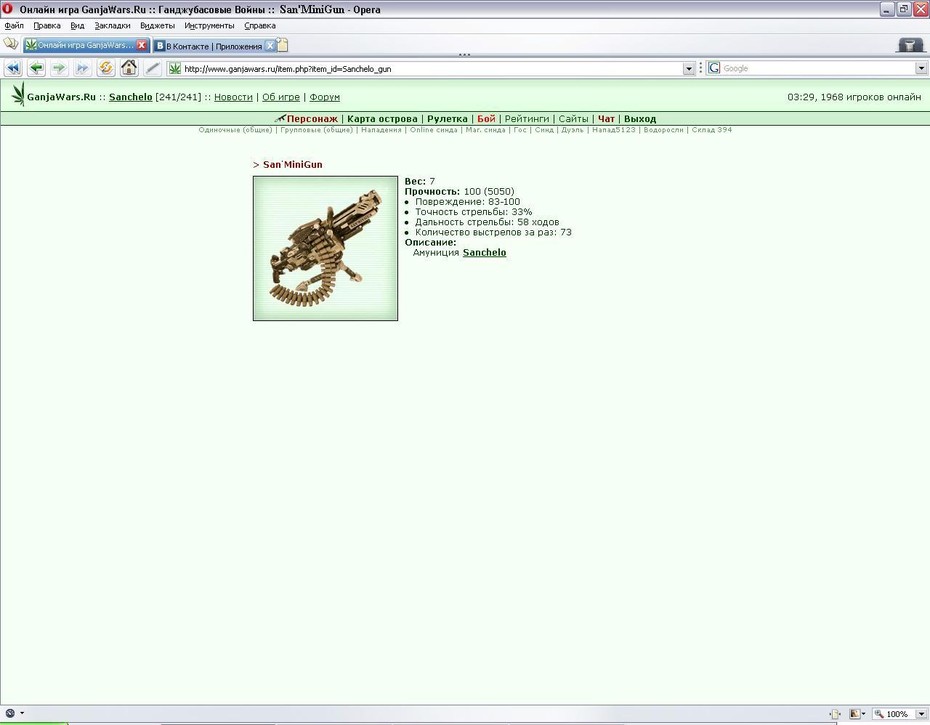Open the Напад5123 sublink
The height and width of the screenshot is (725, 930).
[x=614, y=129]
